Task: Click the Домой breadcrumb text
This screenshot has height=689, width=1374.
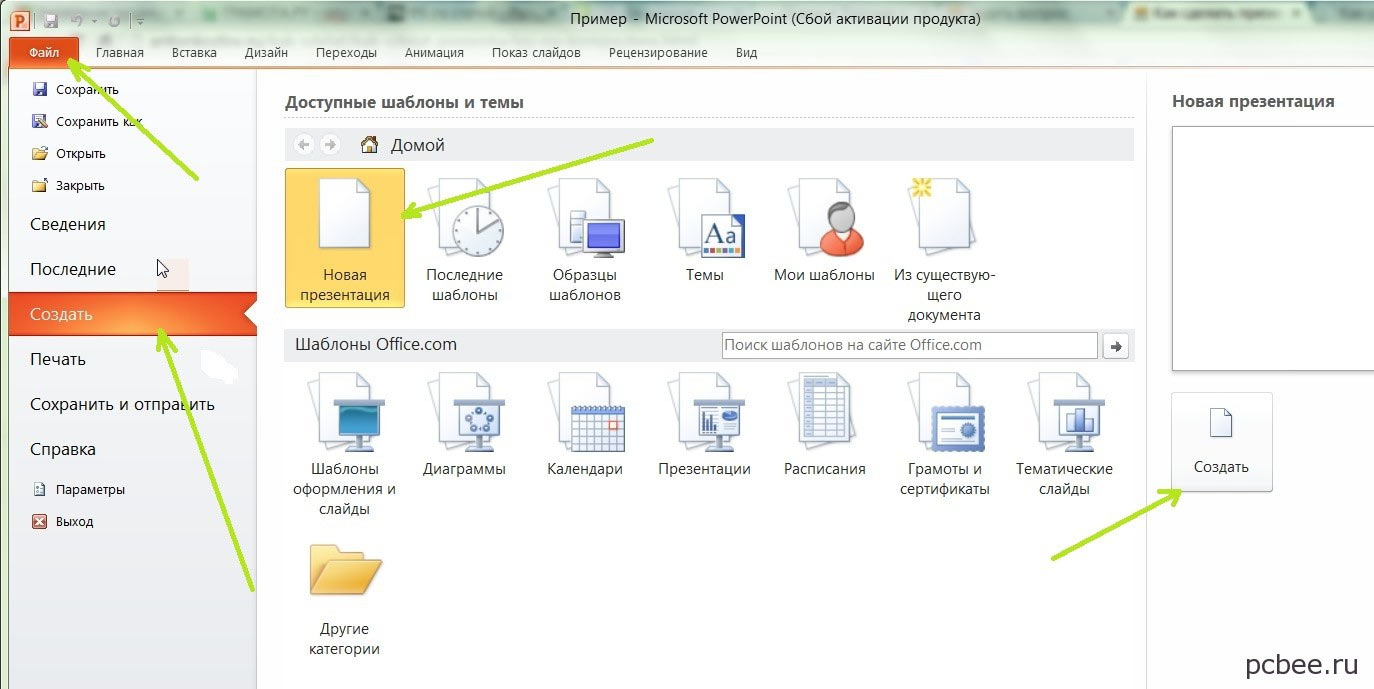Action: tap(417, 145)
